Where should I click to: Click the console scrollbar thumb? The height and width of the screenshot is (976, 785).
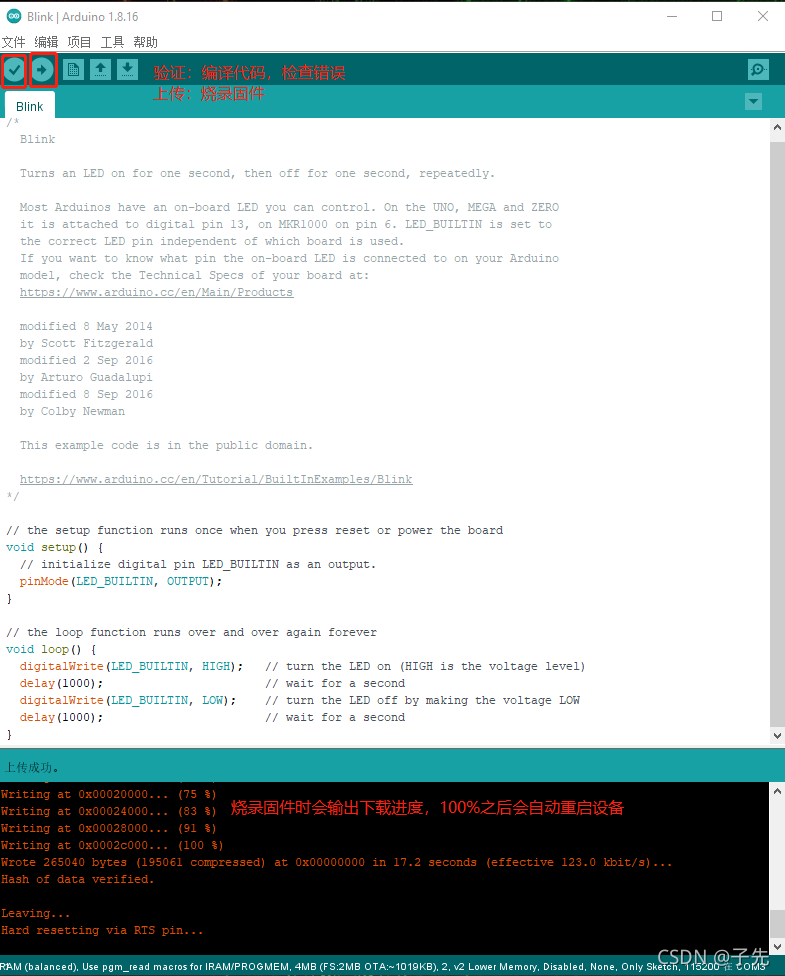tap(777, 924)
